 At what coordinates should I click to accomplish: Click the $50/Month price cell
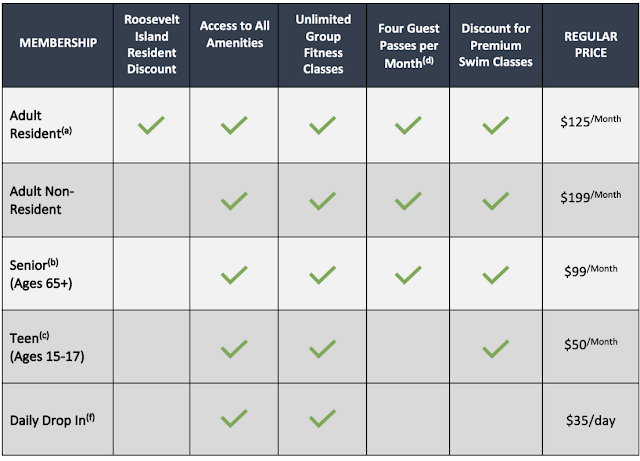[x=591, y=344]
